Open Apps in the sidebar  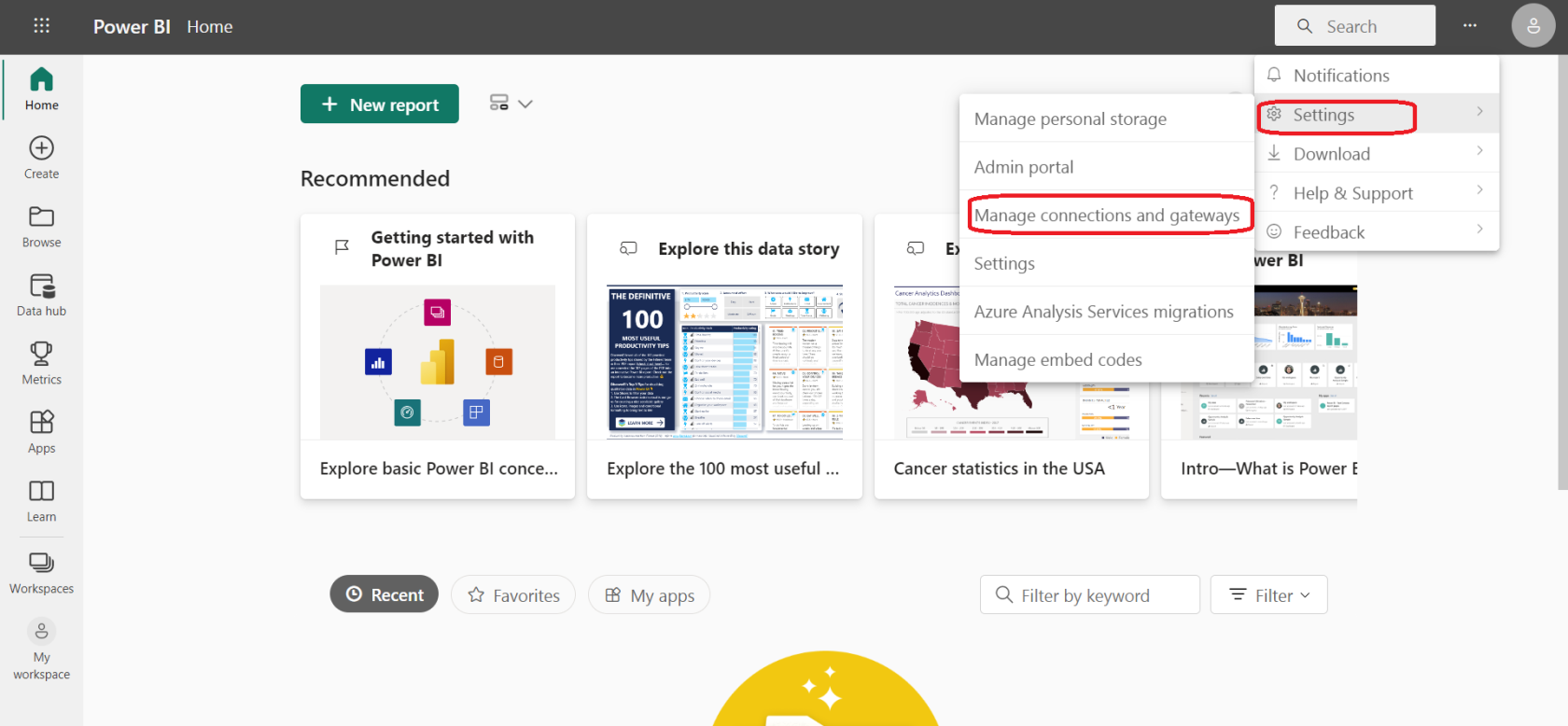click(x=41, y=432)
